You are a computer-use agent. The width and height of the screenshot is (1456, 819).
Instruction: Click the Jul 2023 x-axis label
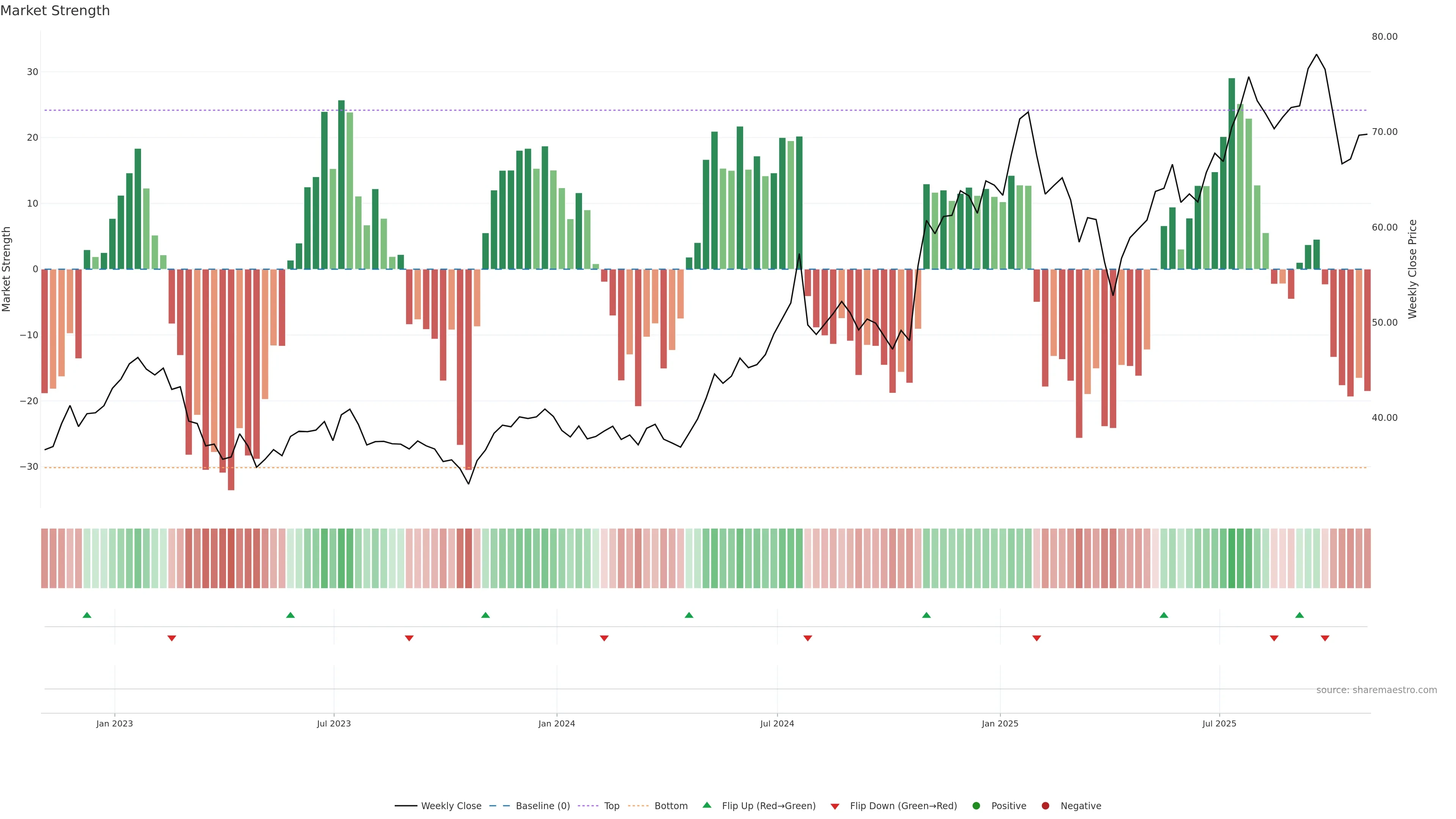(x=334, y=723)
